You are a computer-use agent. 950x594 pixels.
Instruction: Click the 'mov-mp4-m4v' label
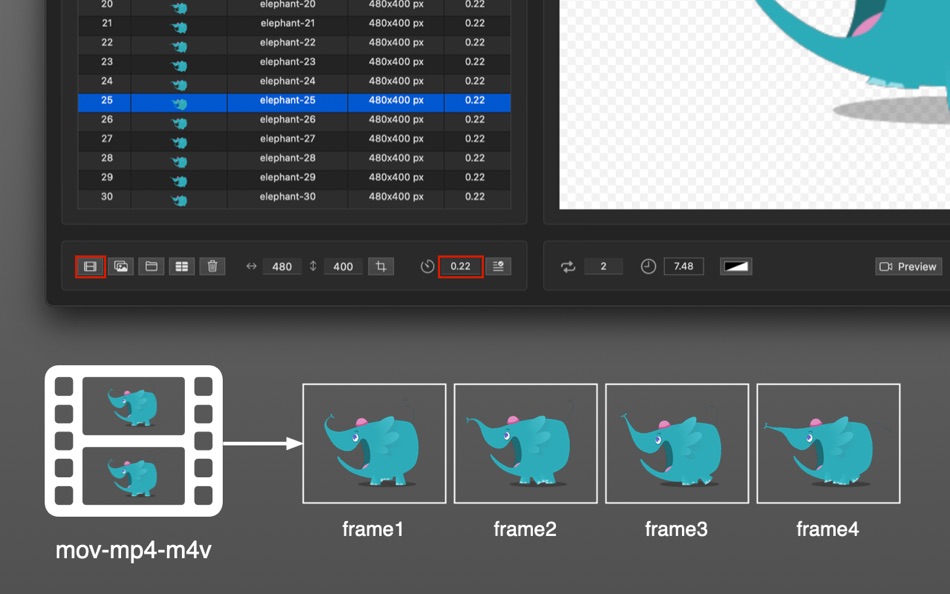click(x=133, y=550)
